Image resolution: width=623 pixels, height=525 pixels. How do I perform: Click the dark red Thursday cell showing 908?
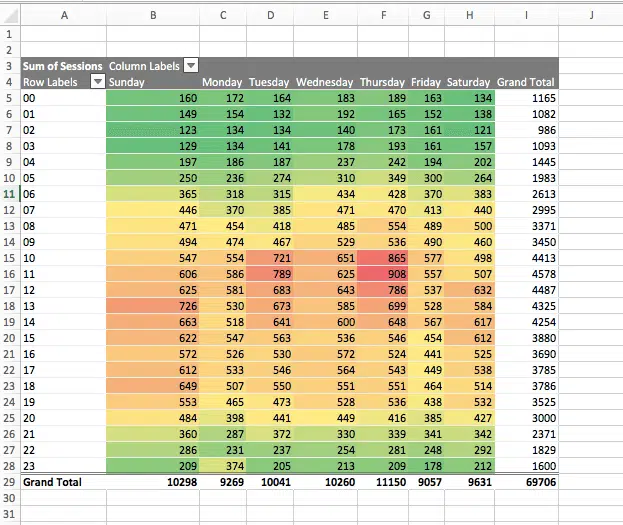383,273
